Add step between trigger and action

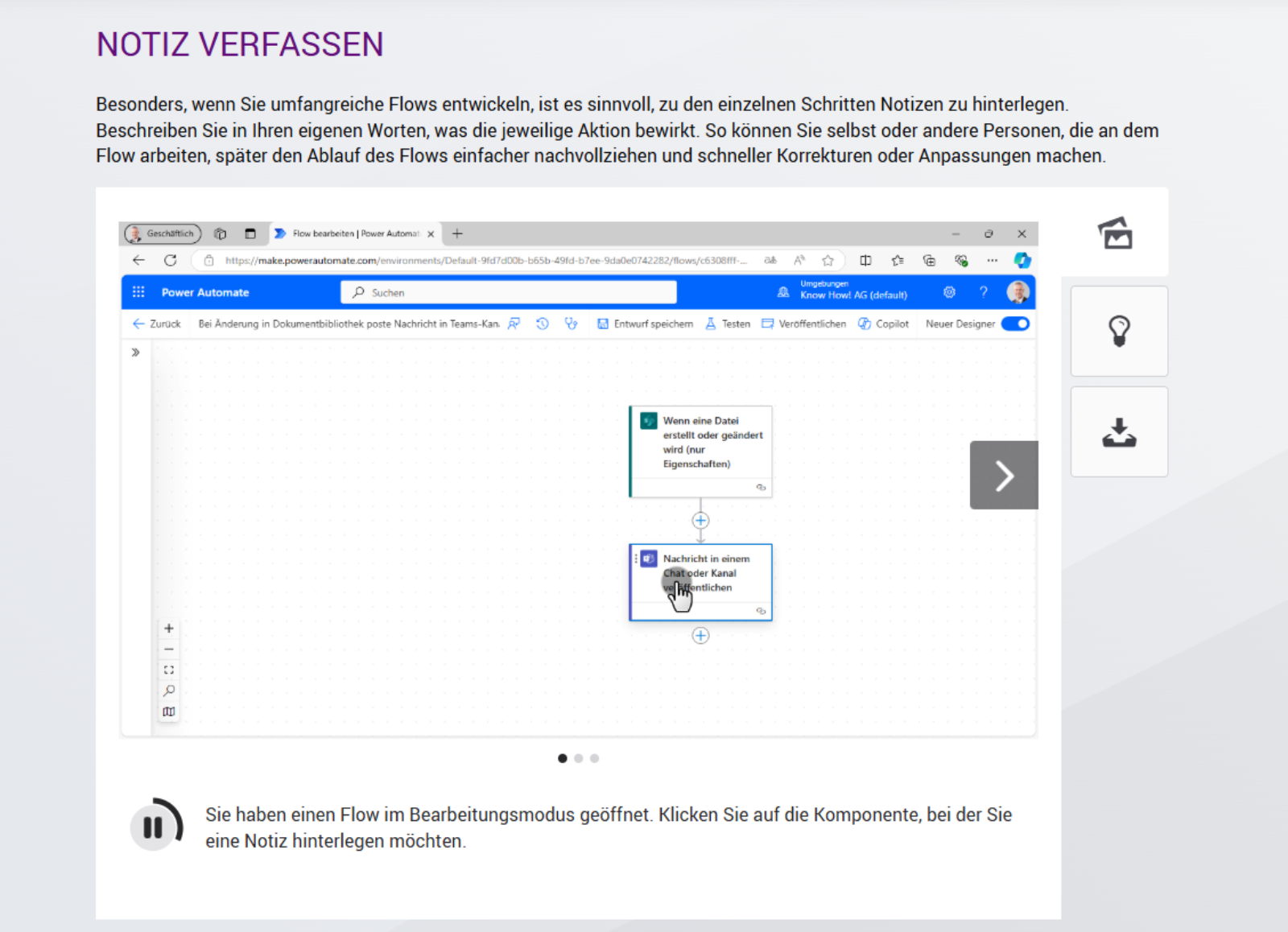pos(700,521)
